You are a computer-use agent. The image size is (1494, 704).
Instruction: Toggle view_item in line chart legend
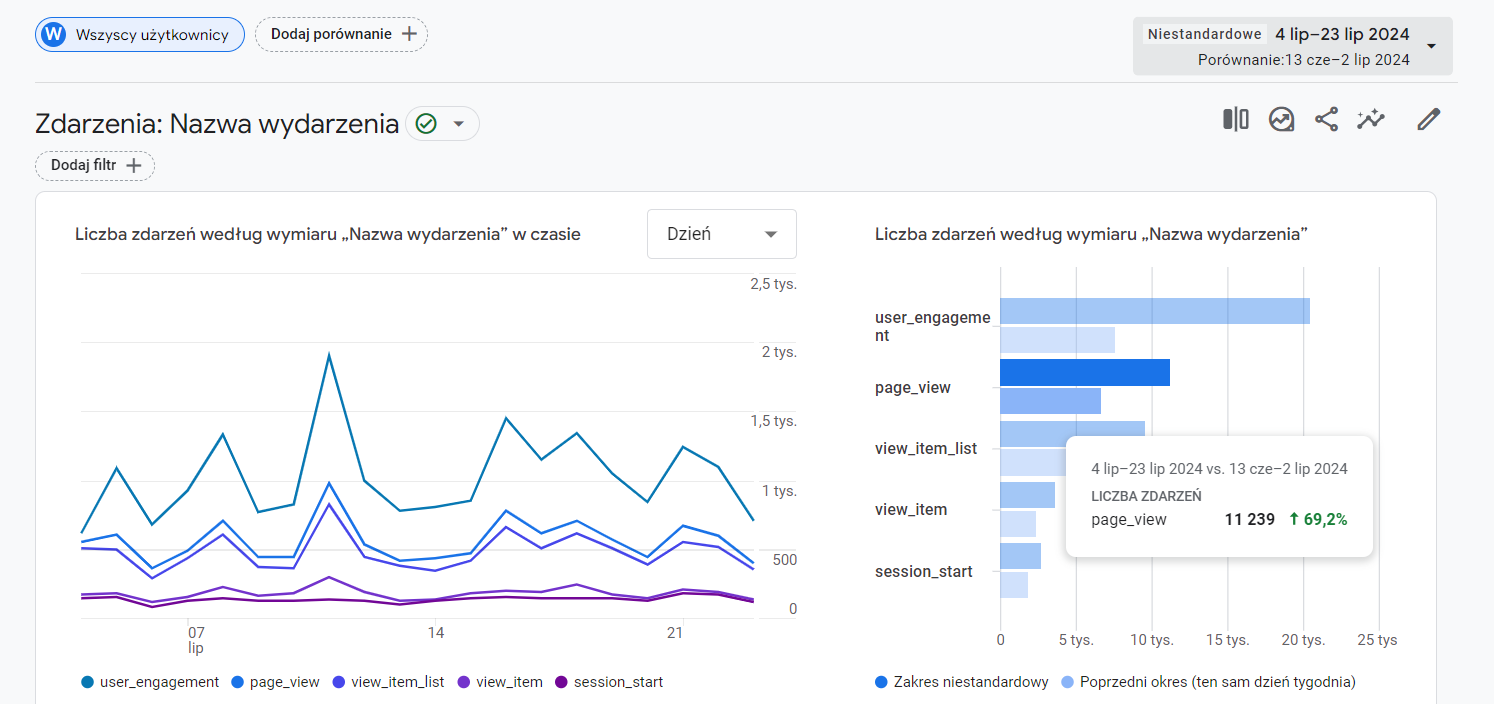point(500,682)
